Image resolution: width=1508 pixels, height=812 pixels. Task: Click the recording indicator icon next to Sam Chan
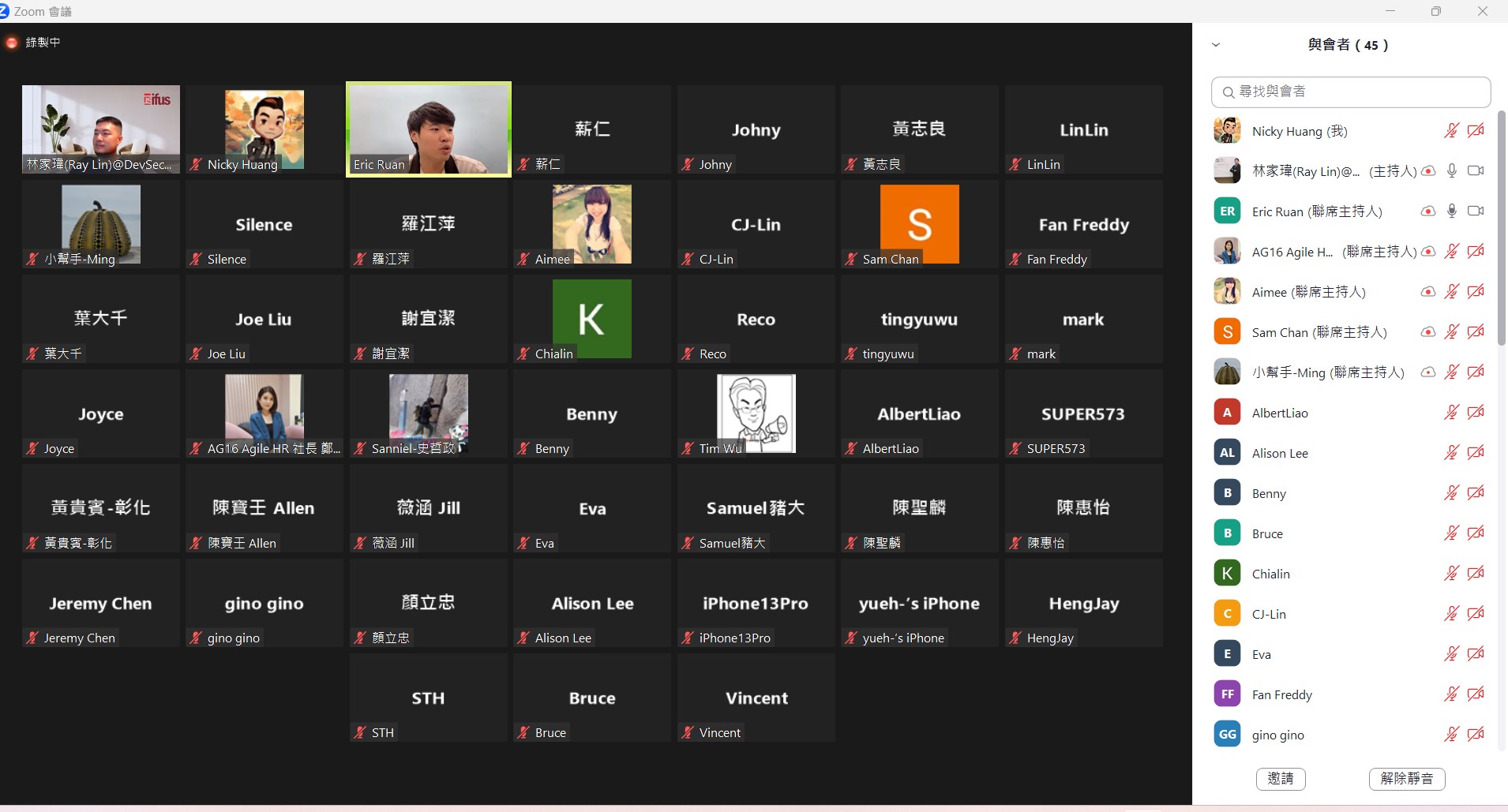click(x=1427, y=332)
